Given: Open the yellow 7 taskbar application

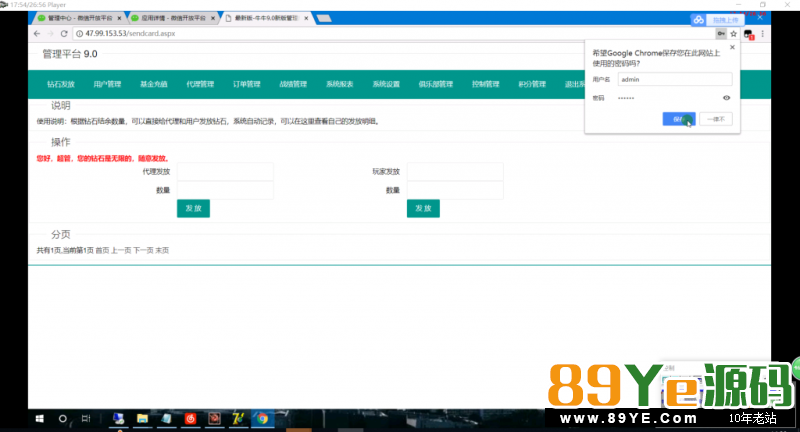Looking at the screenshot, I should point(238,419).
